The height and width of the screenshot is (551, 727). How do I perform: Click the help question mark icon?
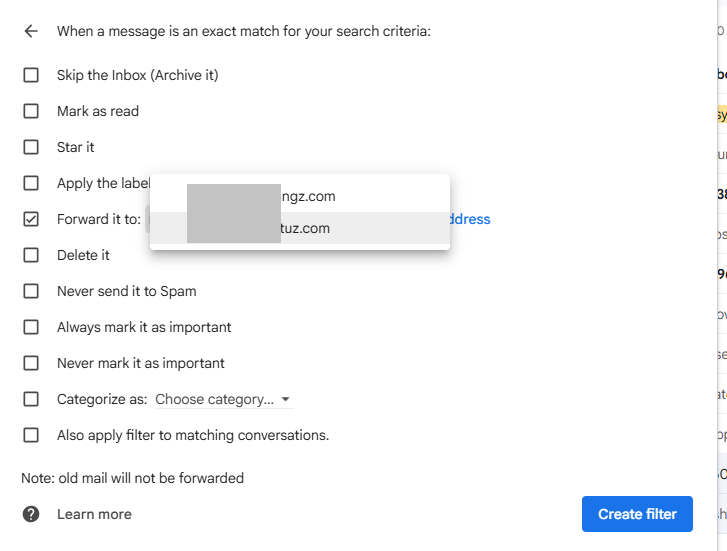(x=31, y=514)
